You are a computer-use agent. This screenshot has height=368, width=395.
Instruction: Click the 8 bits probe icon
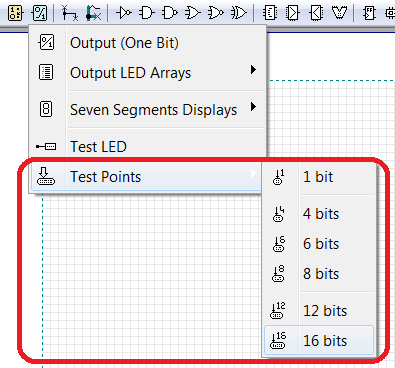(x=278, y=274)
